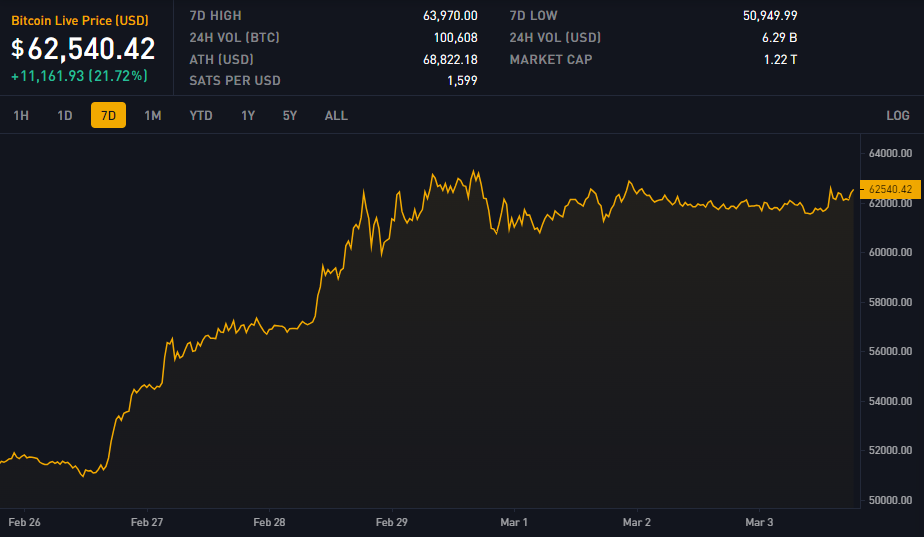The width and height of the screenshot is (924, 537).
Task: Click the 60000.00 price axis label
Action: coord(890,252)
